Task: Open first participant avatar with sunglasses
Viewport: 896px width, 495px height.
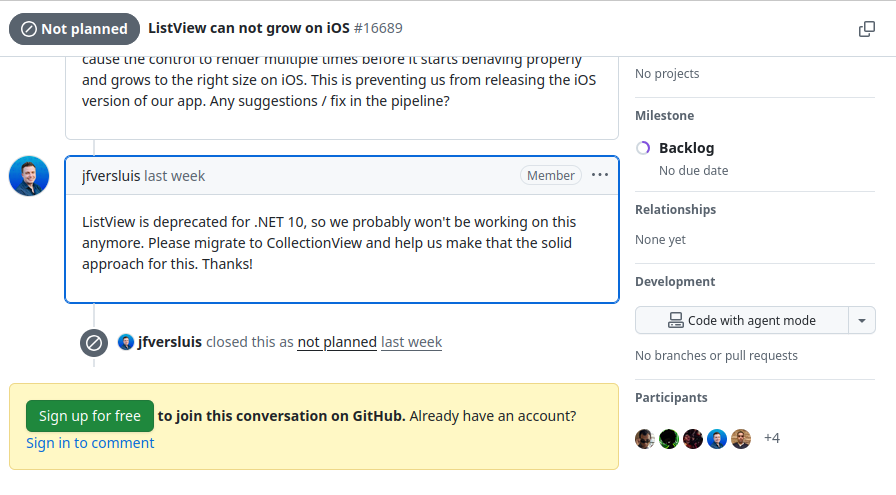Action: (645, 439)
